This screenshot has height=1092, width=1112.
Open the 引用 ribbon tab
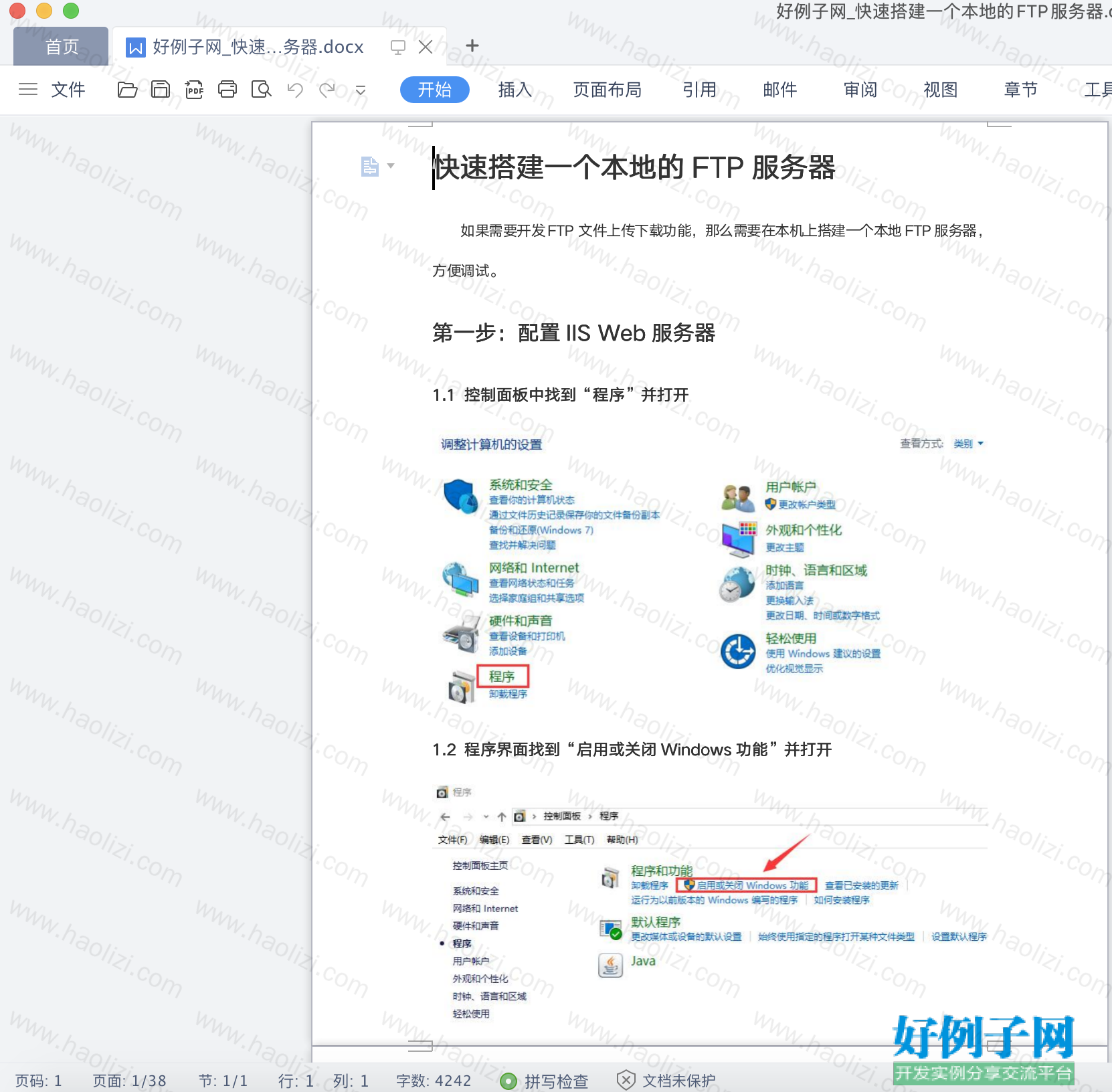point(700,90)
